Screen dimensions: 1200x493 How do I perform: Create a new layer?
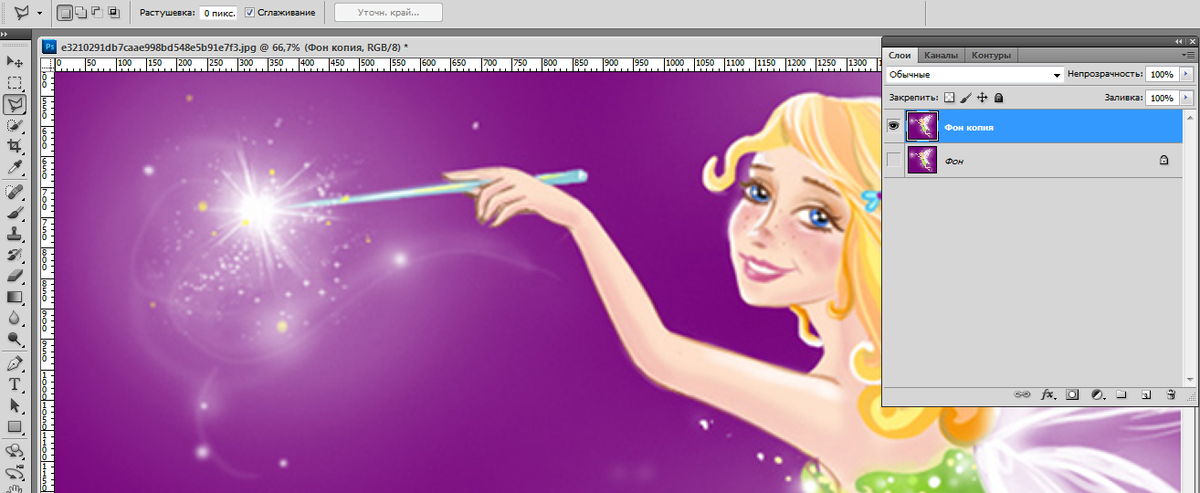[1146, 395]
